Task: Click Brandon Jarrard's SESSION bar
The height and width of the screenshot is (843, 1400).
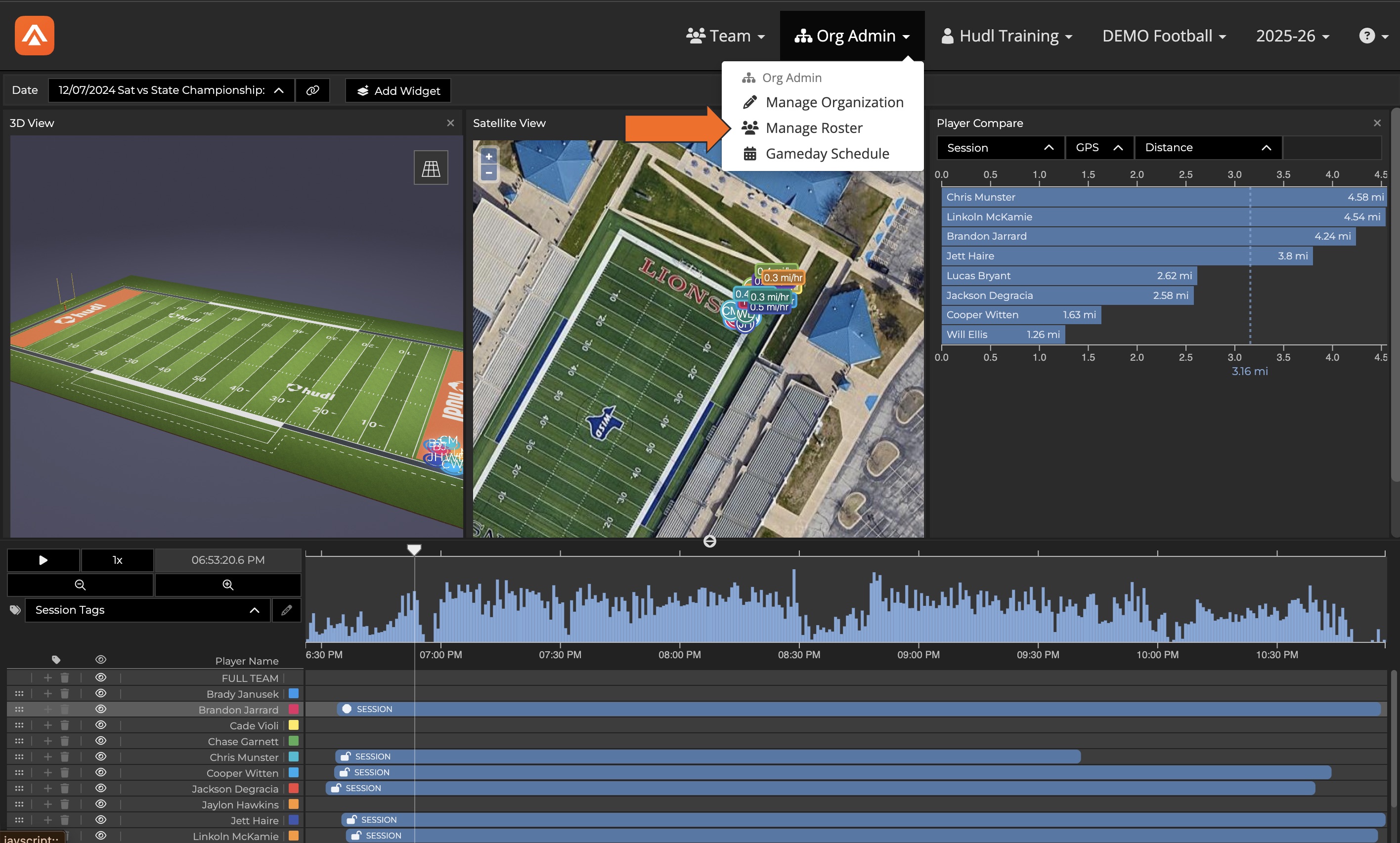Action: tap(859, 709)
